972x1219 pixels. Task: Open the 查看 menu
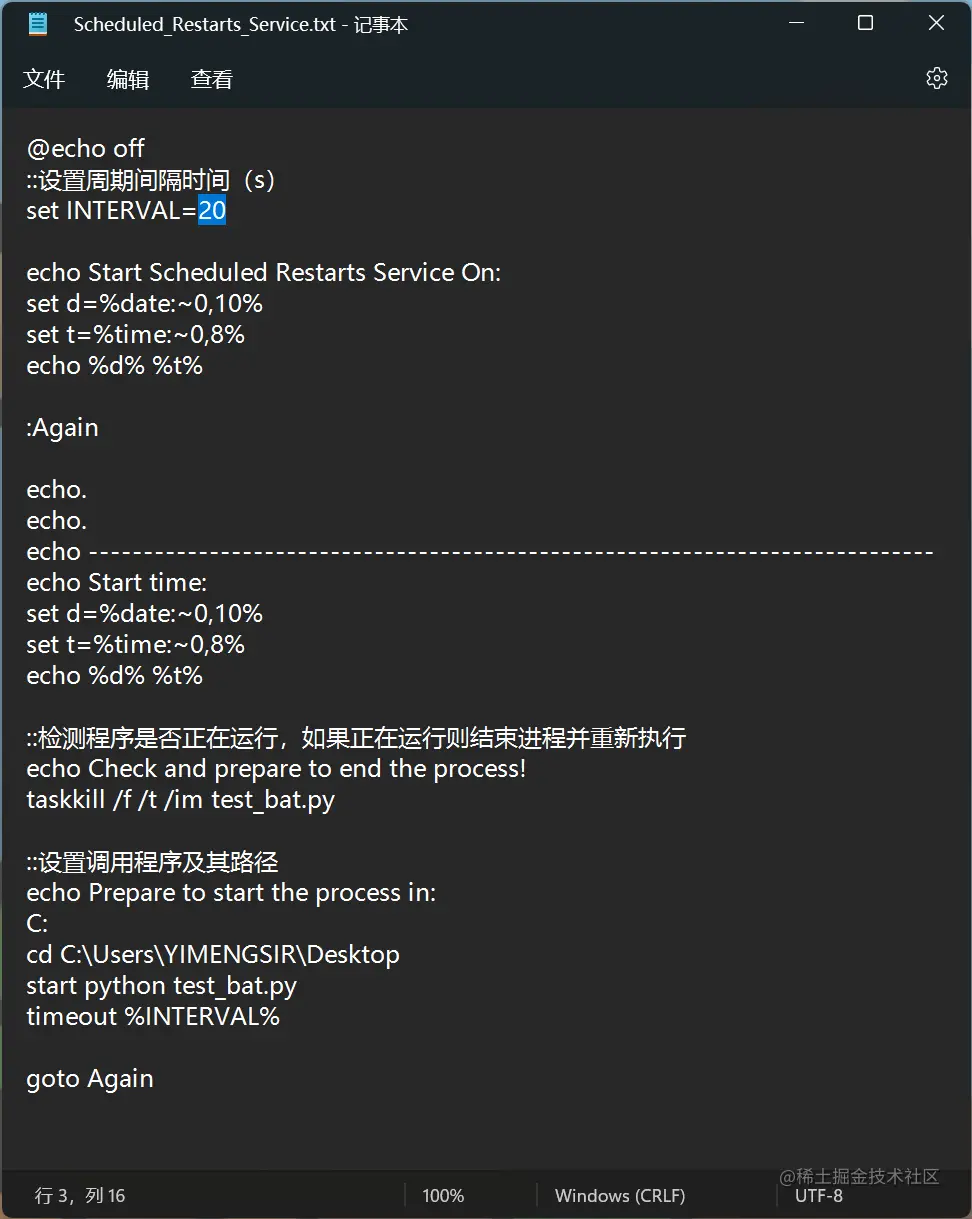[x=211, y=78]
